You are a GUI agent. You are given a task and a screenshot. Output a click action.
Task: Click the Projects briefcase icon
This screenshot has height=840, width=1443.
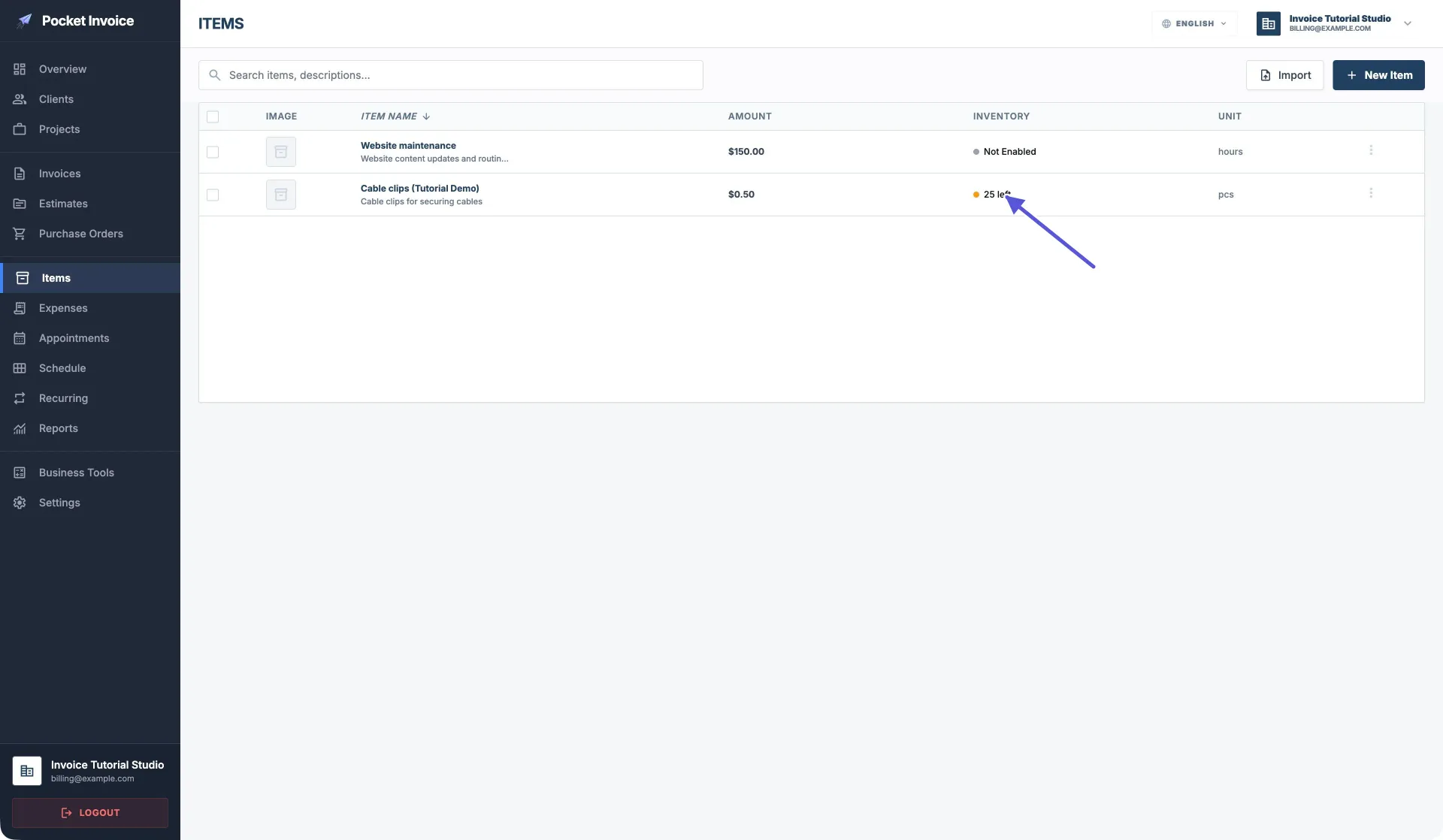click(20, 129)
